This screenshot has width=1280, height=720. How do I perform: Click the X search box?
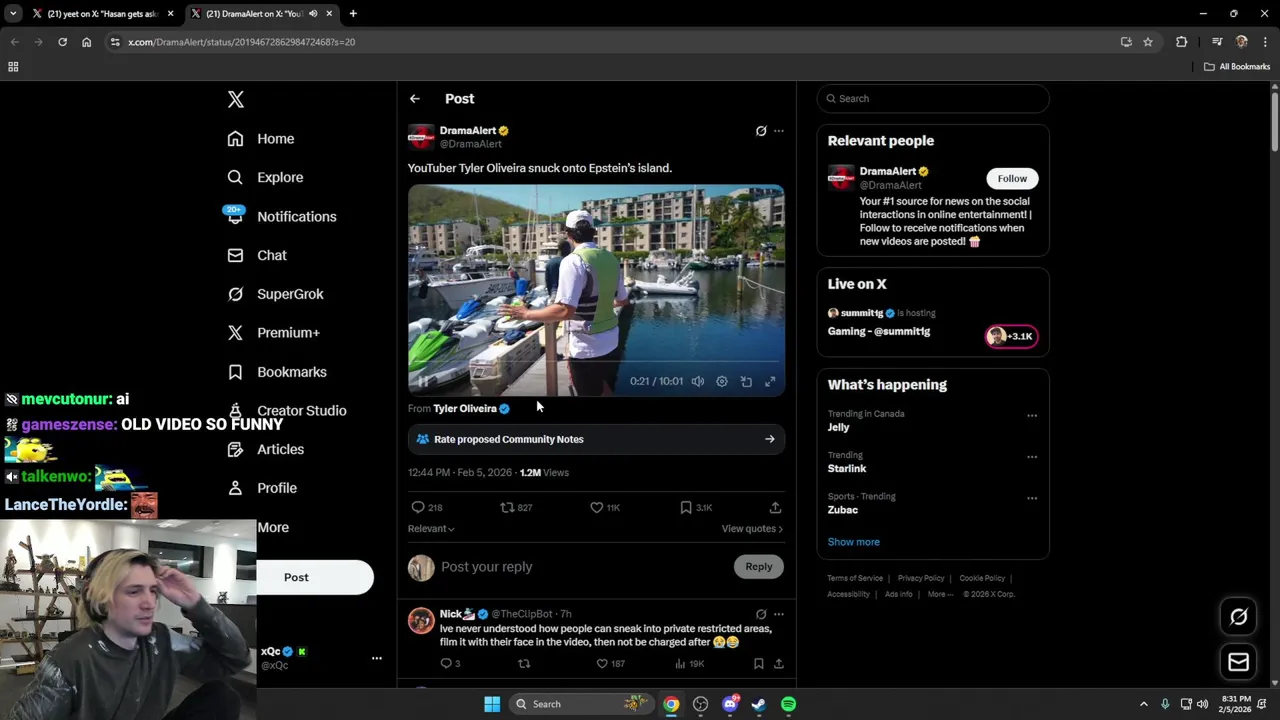(933, 99)
